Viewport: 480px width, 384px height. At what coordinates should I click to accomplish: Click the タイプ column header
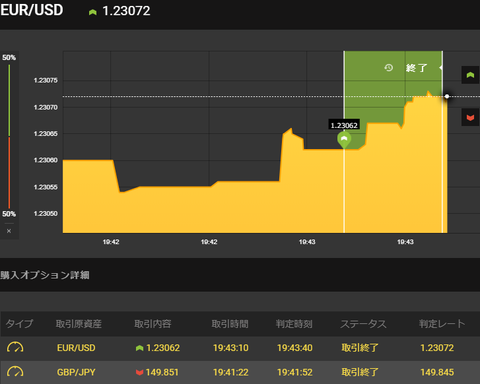tap(19, 323)
